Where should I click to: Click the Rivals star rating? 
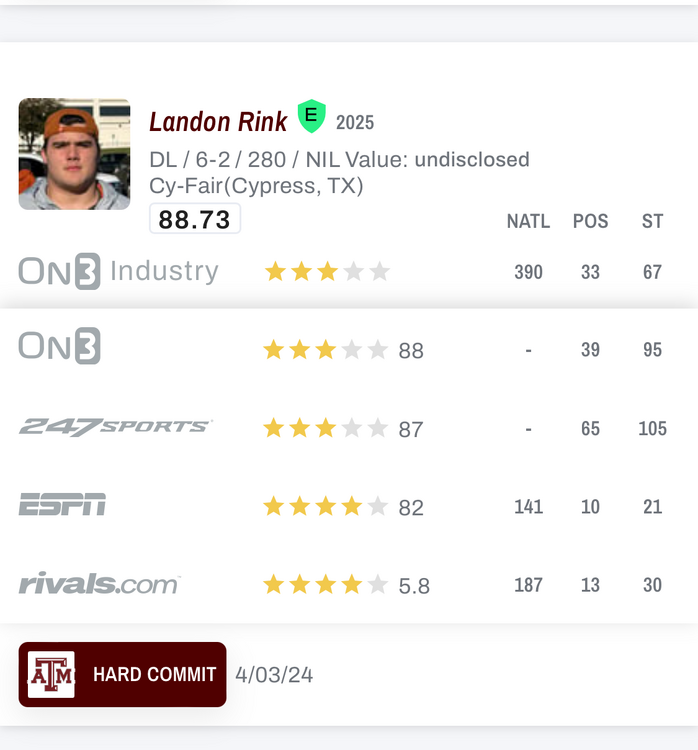326,585
